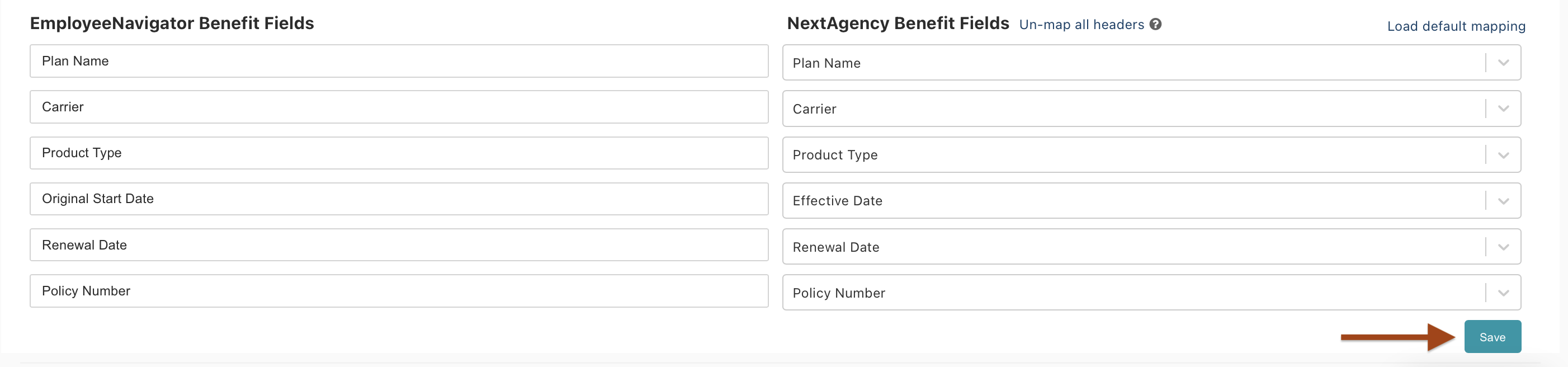Select the NextAgency Effective Date combo box
This screenshot has height=367, width=1568.
click(1132, 201)
